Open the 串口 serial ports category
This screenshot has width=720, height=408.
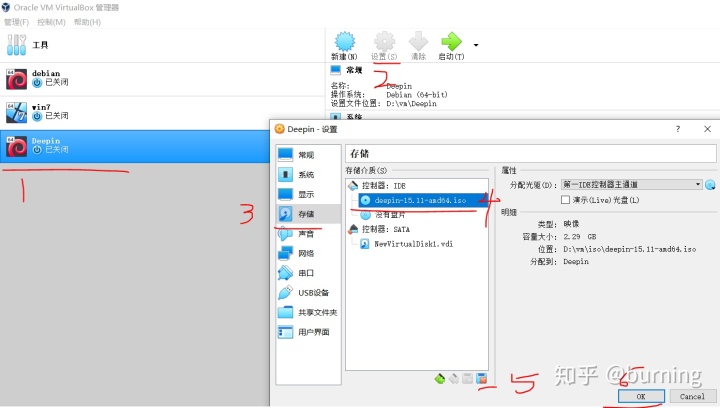(309, 273)
